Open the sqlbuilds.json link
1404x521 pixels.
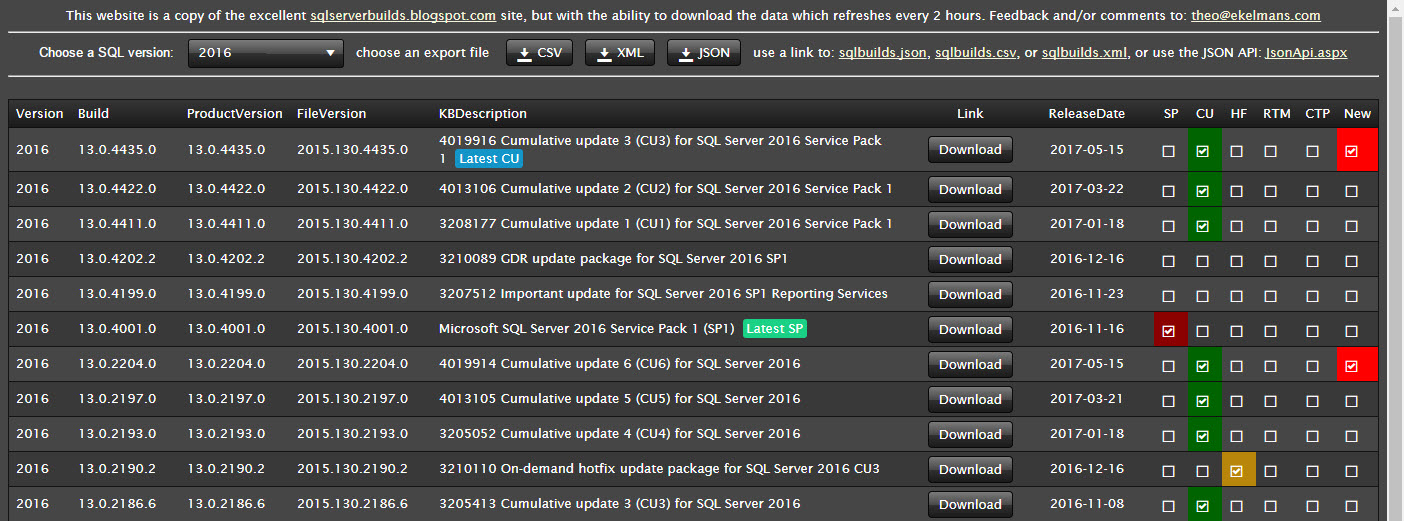883,53
